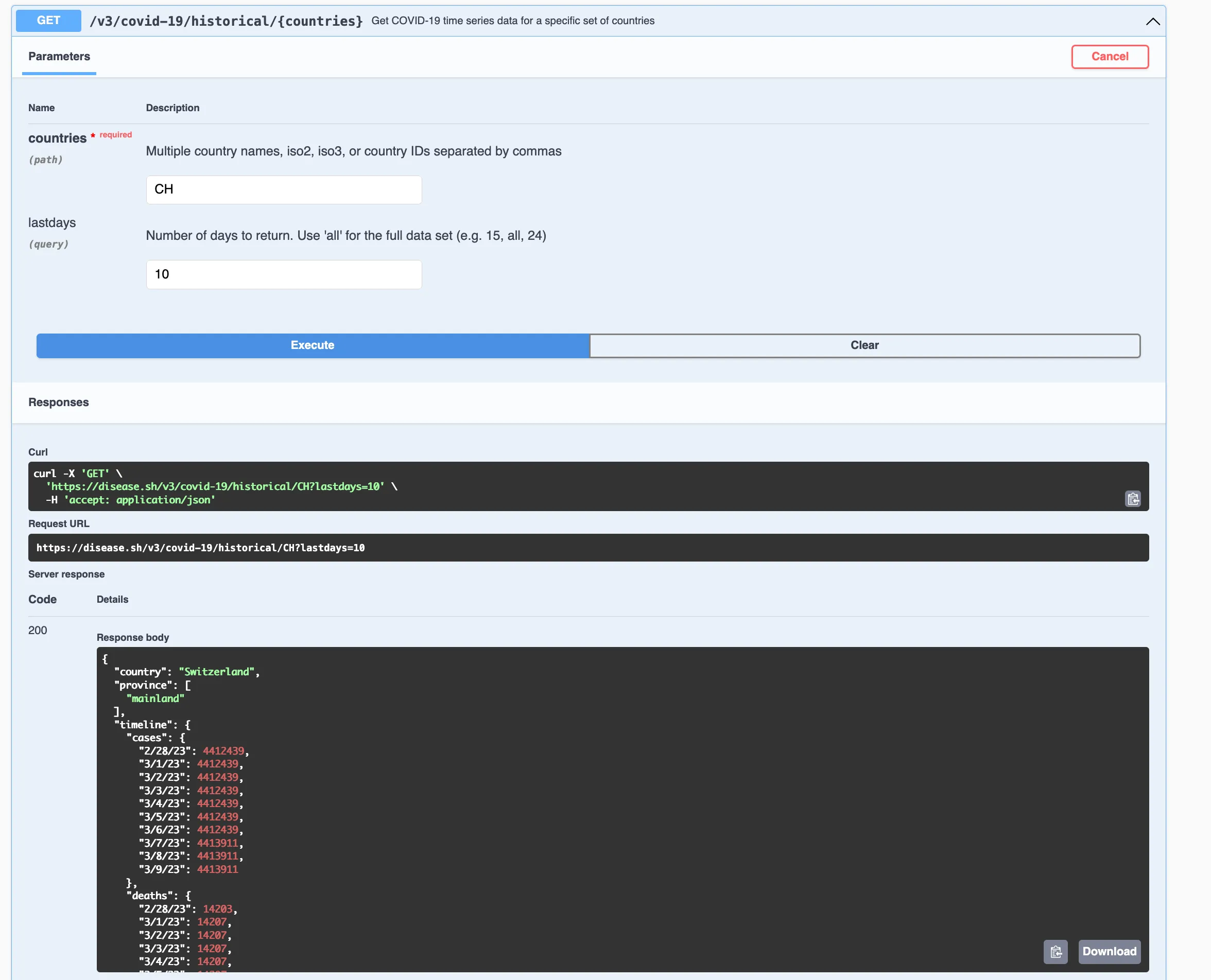Download the response body
The width and height of the screenshot is (1211, 980).
[x=1109, y=952]
